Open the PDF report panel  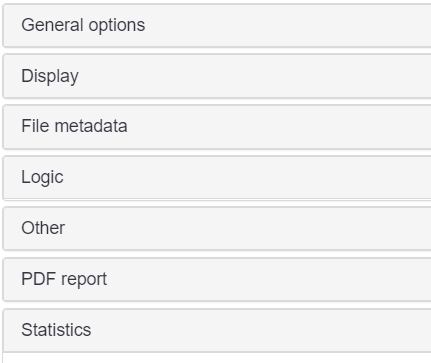(217, 280)
